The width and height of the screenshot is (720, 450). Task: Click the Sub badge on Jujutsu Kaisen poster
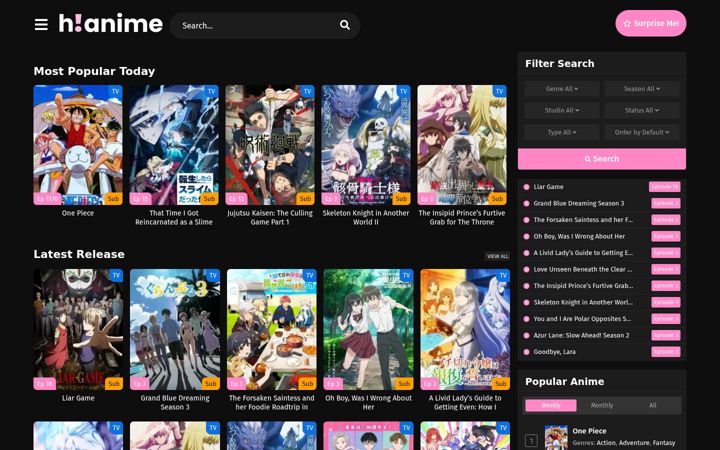coord(305,199)
